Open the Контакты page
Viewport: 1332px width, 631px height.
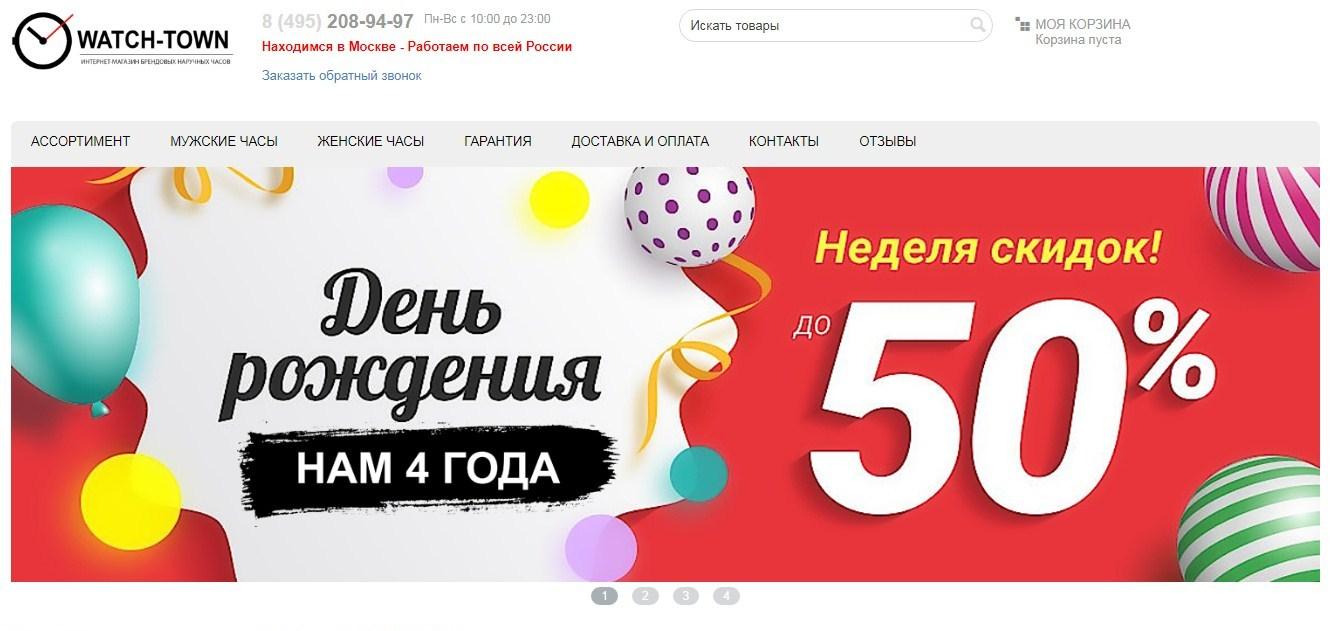(784, 141)
